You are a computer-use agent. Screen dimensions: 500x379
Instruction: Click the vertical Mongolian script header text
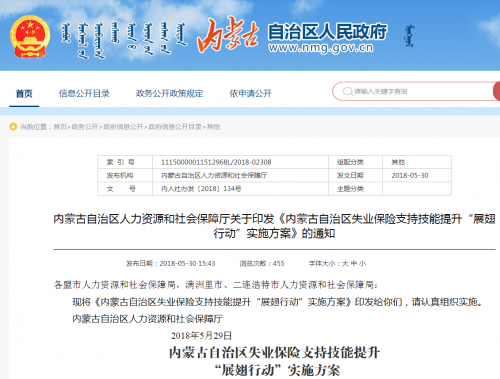(x=124, y=40)
